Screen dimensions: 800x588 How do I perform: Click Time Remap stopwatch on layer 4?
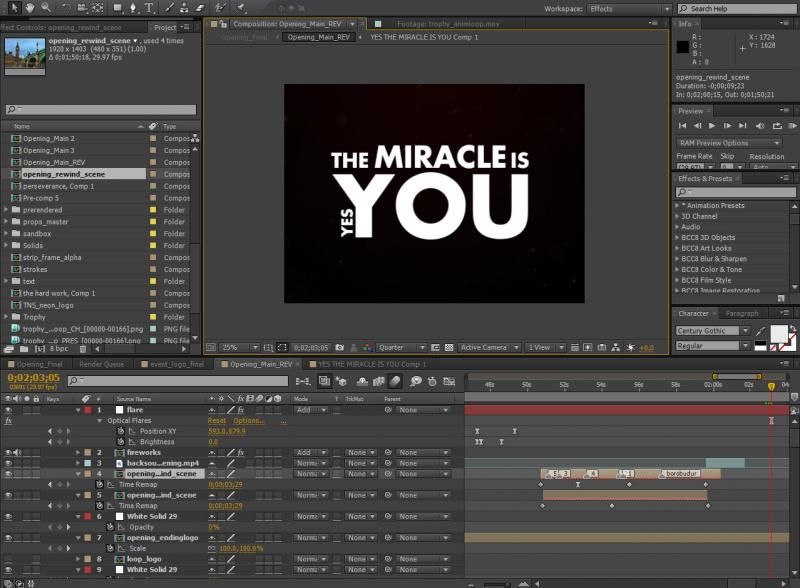point(100,484)
